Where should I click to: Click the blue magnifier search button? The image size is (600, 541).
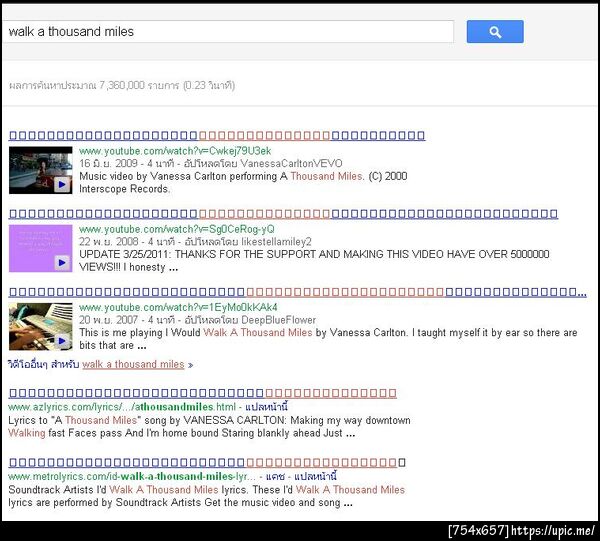tap(495, 32)
